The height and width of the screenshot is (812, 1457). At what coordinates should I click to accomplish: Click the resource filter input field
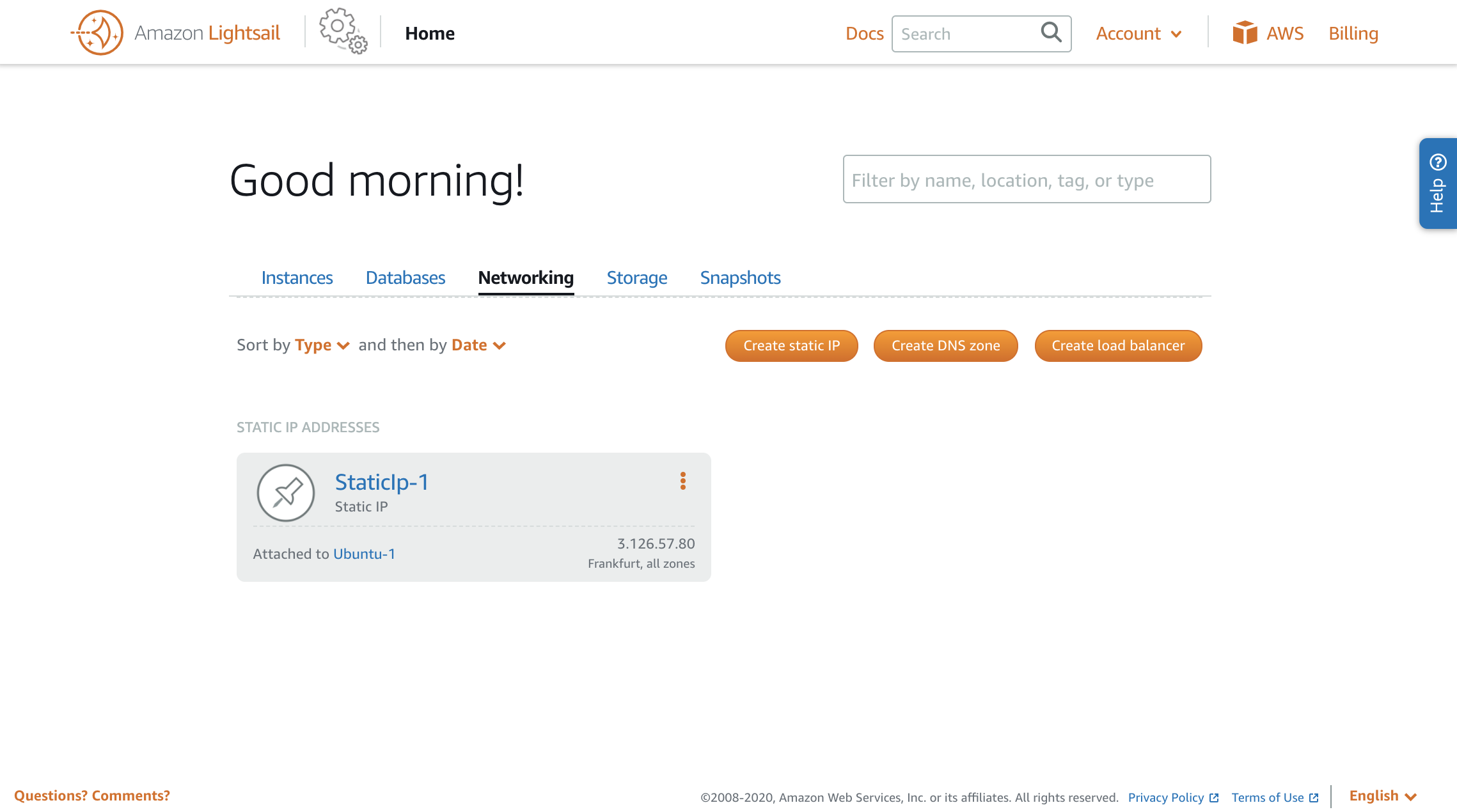tap(1027, 180)
